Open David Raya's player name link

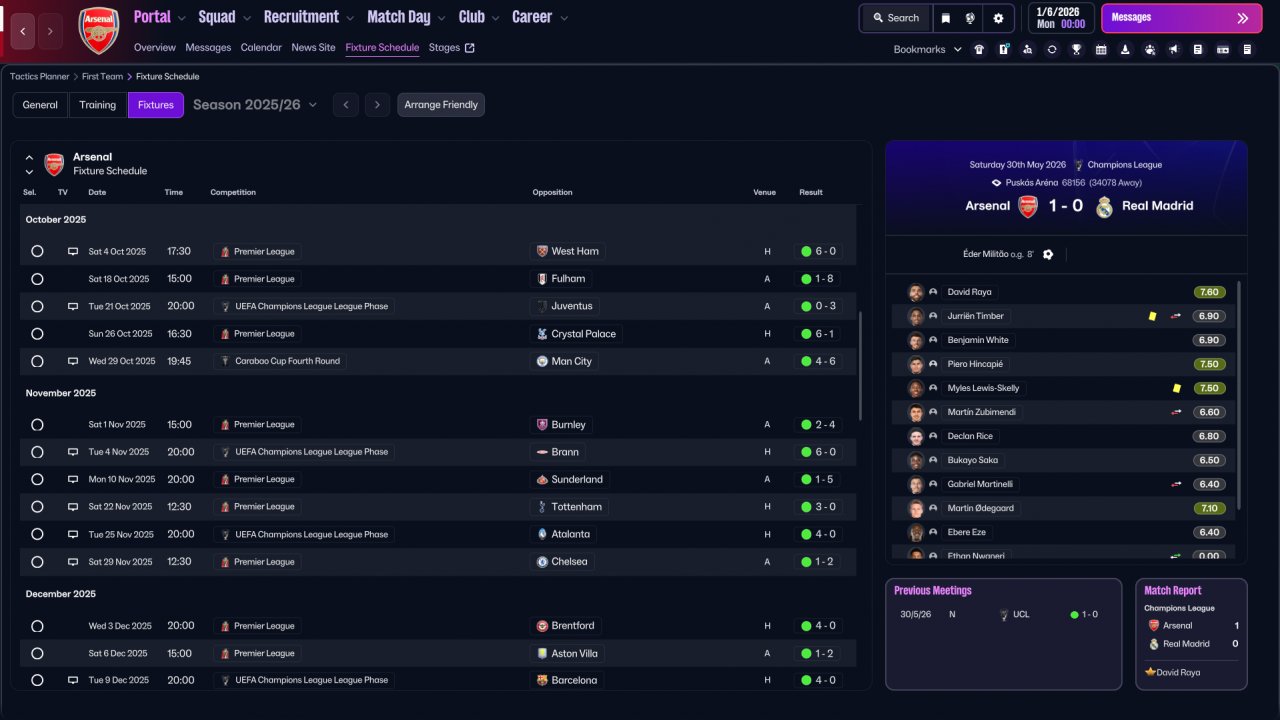969,292
